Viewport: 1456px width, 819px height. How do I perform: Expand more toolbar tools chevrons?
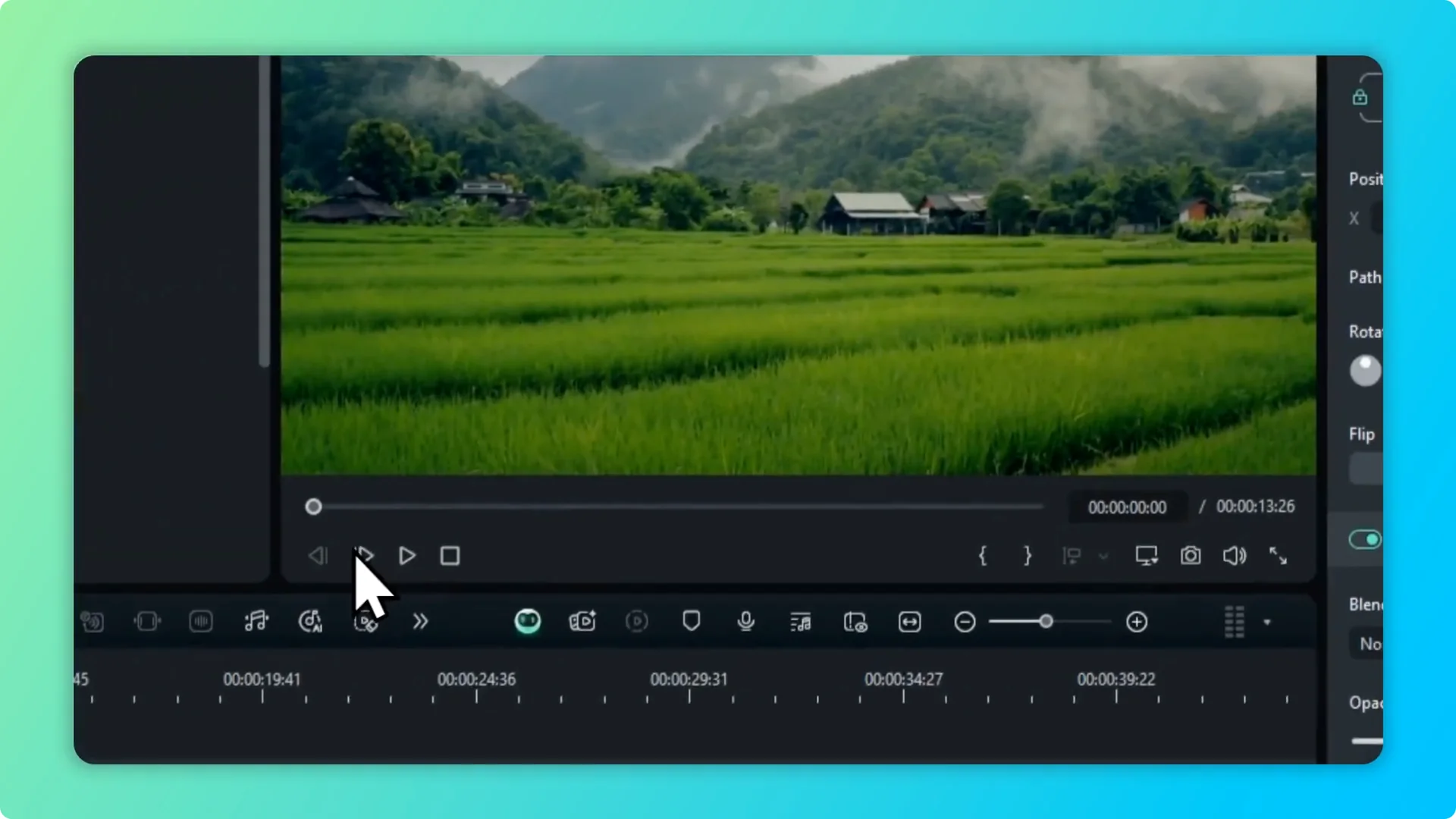420,622
